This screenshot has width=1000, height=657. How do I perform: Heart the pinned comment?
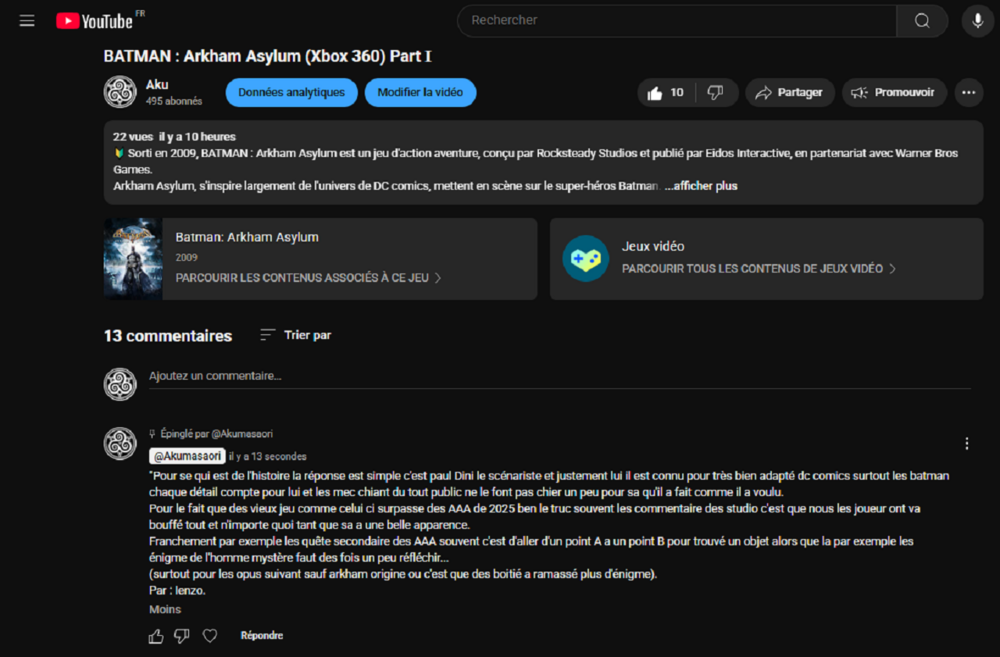coord(210,636)
